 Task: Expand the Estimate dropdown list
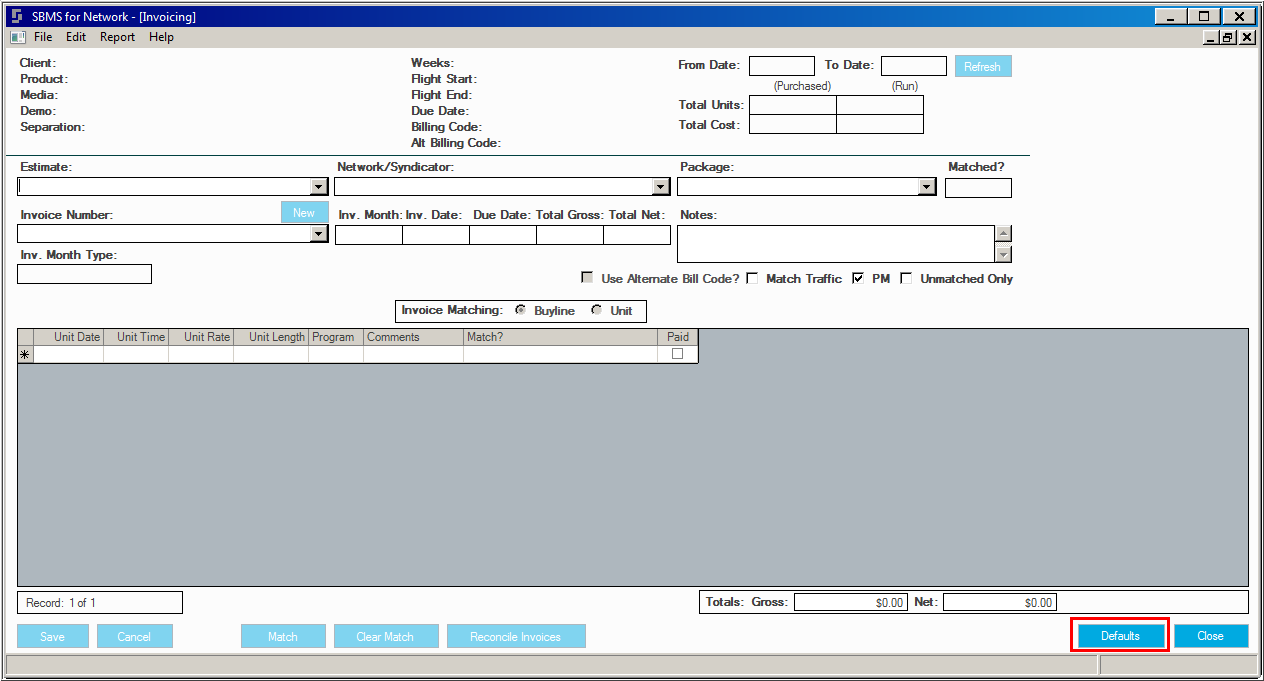tap(318, 187)
